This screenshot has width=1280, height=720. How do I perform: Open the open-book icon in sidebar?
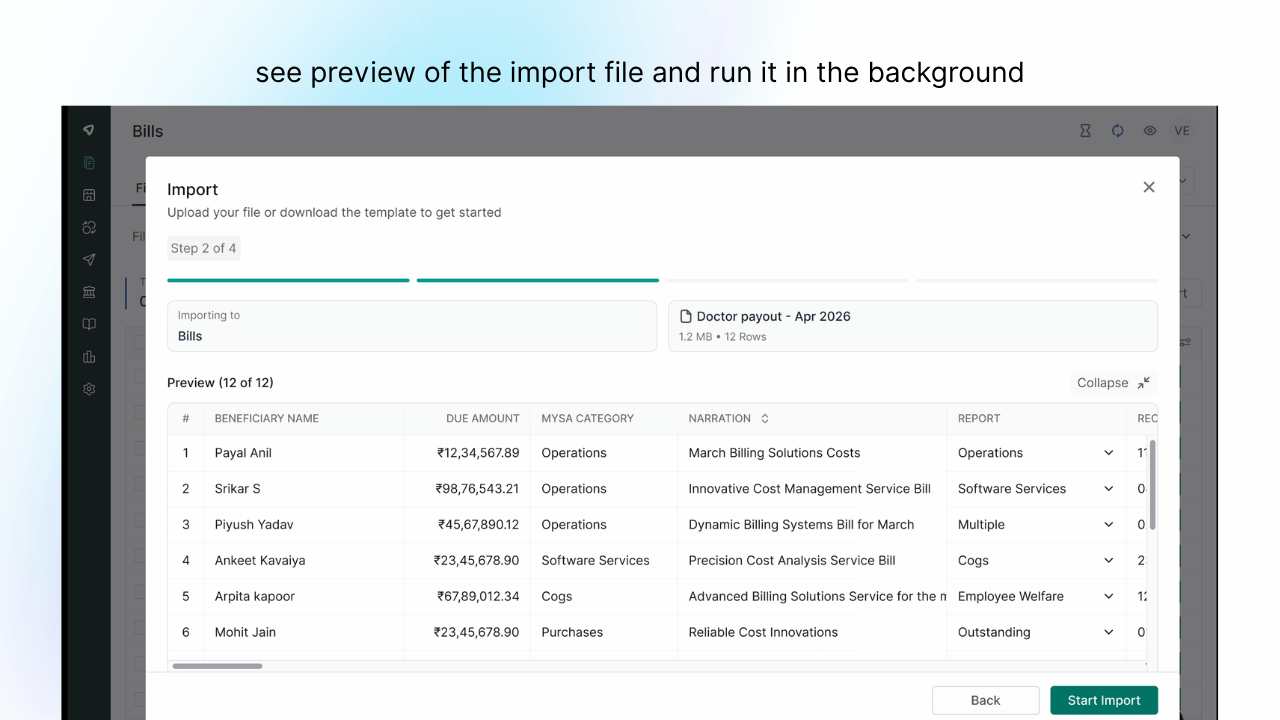coord(89,324)
